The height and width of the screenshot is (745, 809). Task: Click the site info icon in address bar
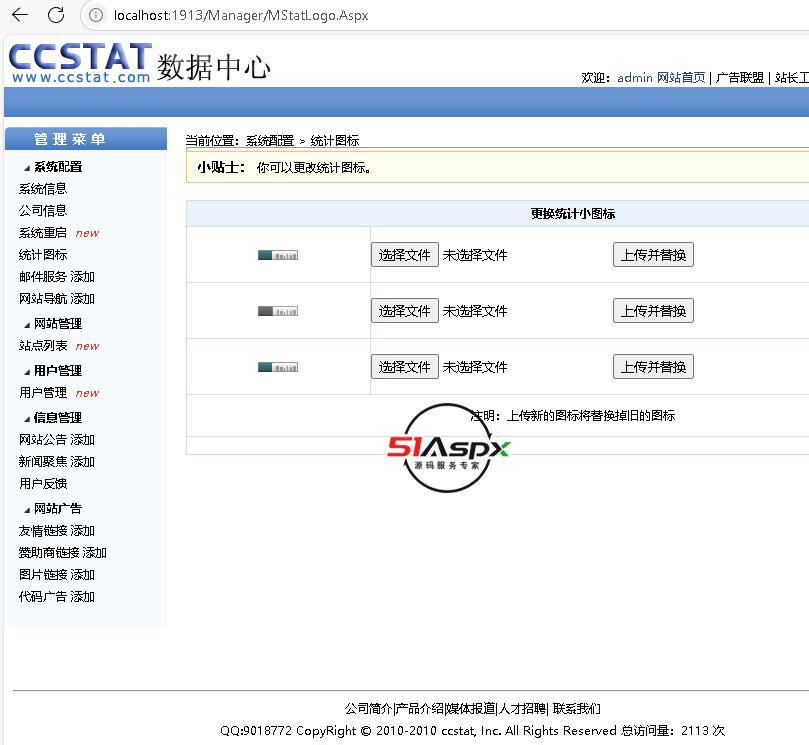point(97,15)
